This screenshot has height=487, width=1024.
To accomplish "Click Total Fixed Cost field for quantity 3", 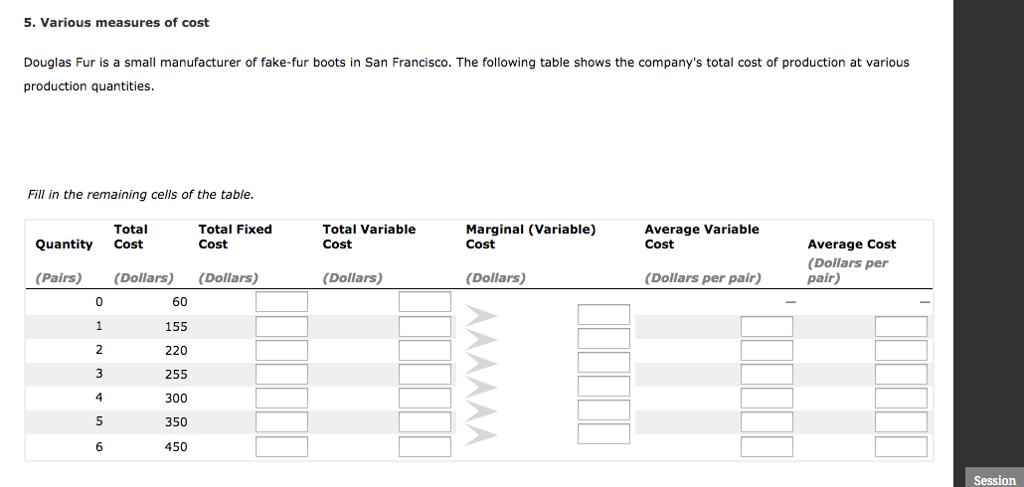I will [x=281, y=374].
